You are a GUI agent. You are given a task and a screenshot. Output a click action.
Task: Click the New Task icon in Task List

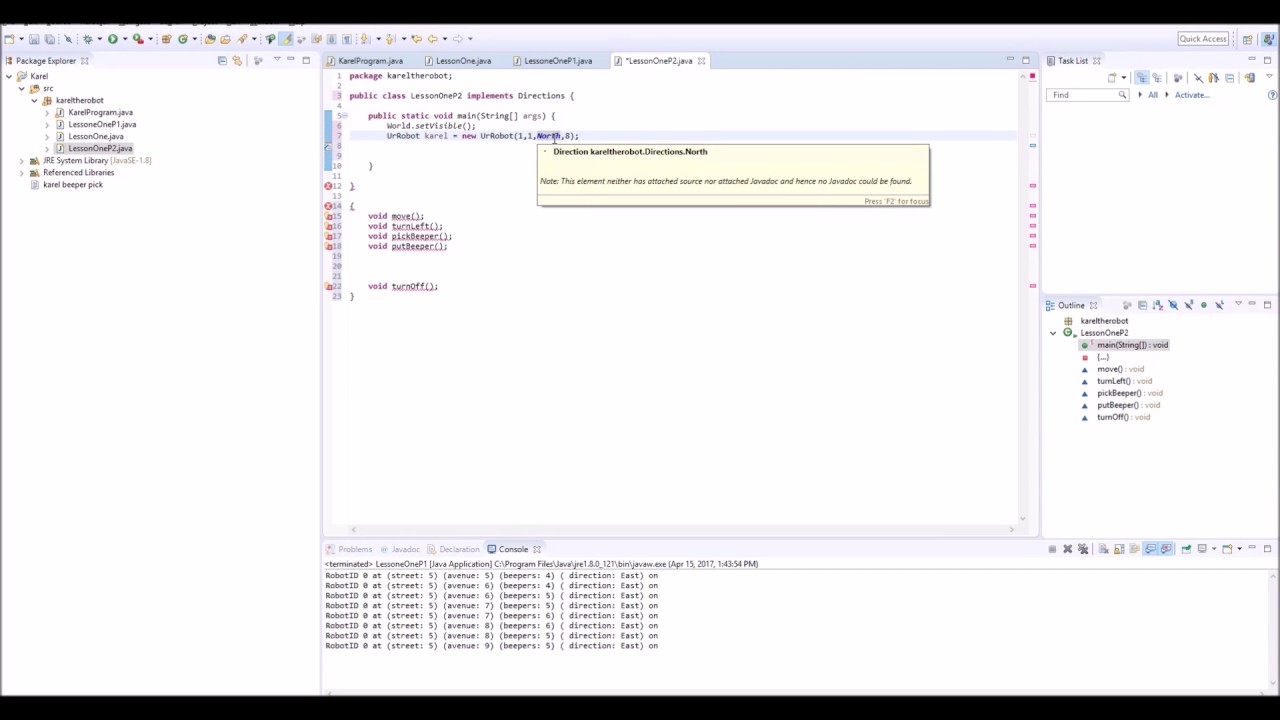click(1112, 78)
